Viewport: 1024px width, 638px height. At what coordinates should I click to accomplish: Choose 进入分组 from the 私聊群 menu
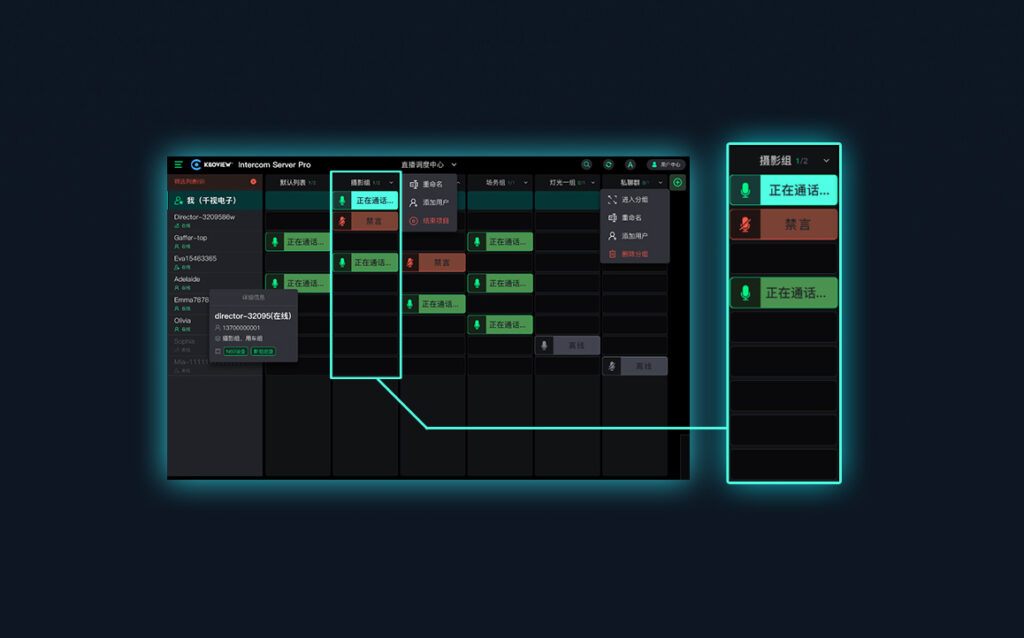click(634, 200)
